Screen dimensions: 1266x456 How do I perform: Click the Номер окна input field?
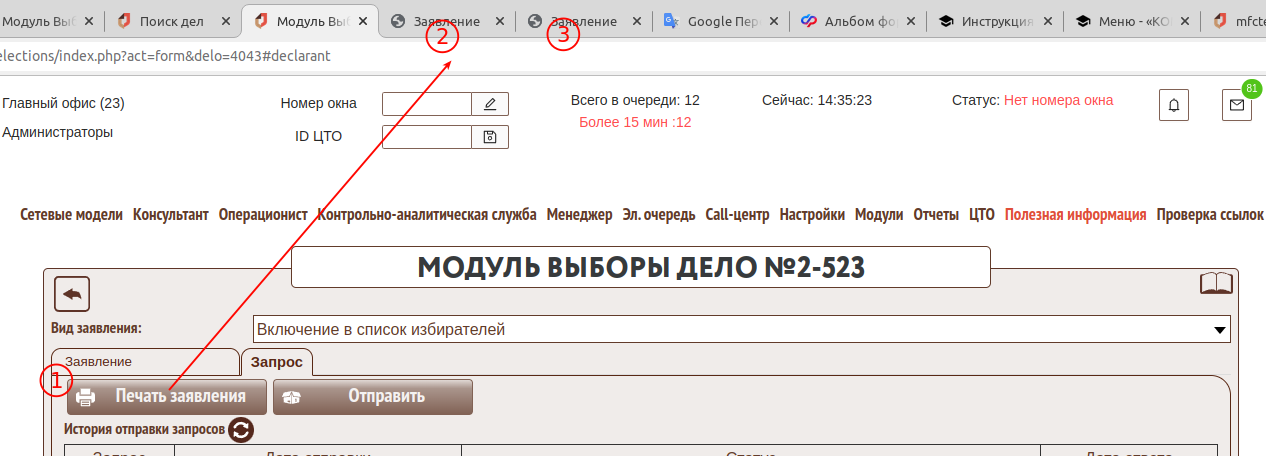[x=426, y=104]
